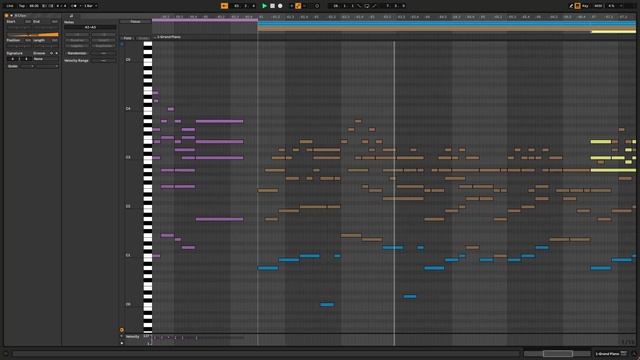Click the Groove commit arrow icon
The width and height of the screenshot is (640, 360).
click(56, 53)
